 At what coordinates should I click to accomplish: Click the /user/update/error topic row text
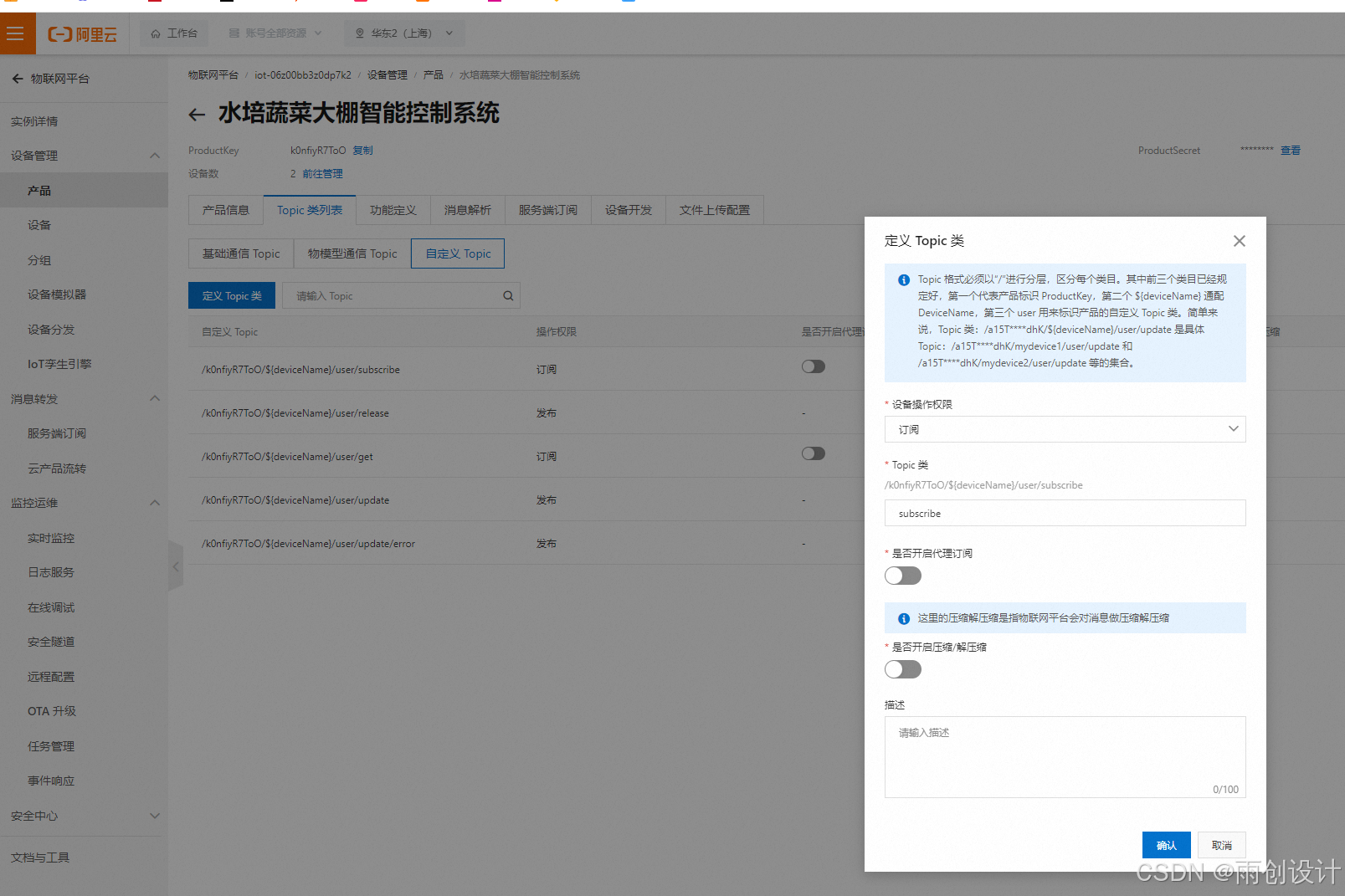pyautogui.click(x=308, y=544)
